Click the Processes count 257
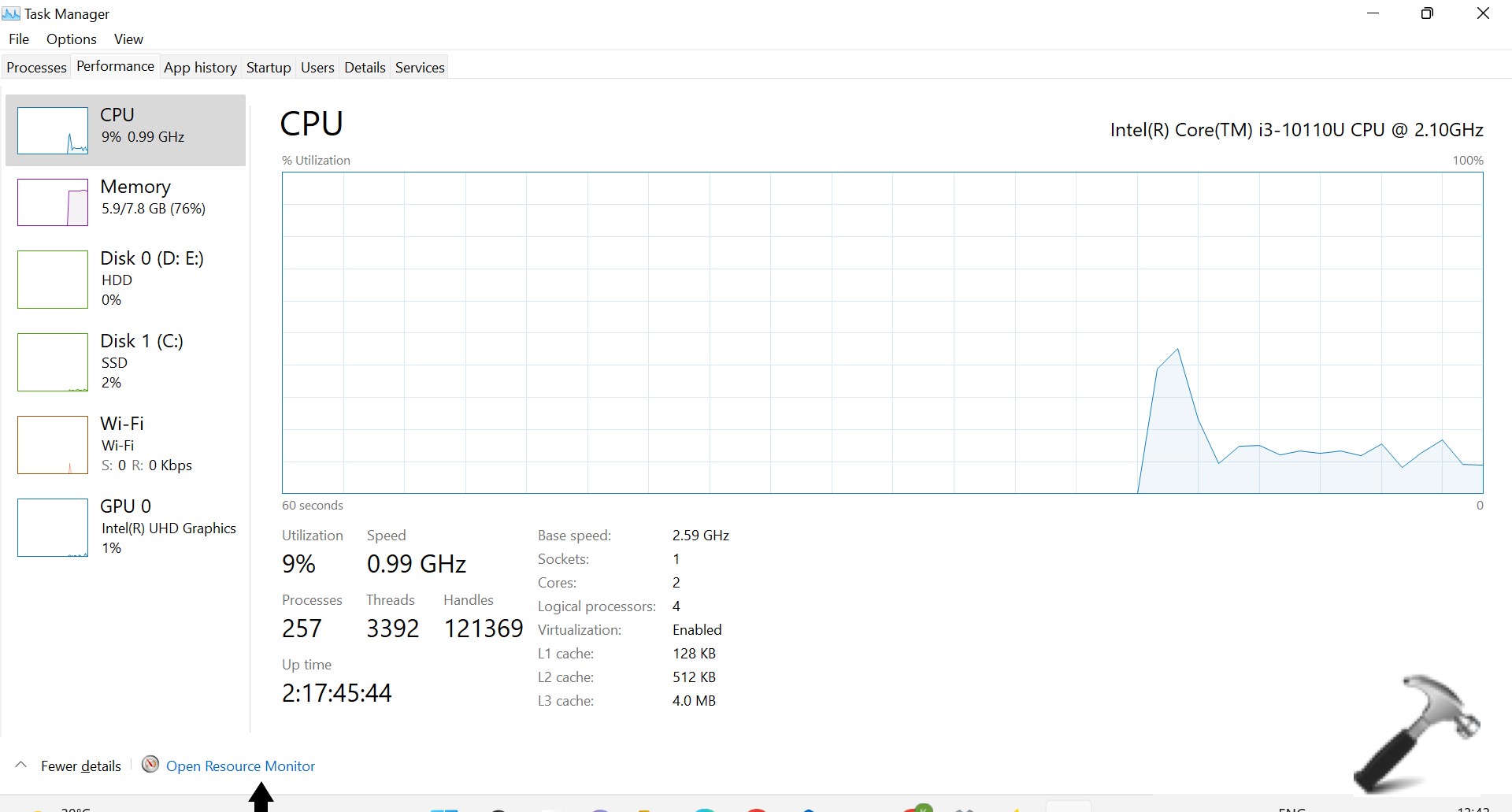Image resolution: width=1512 pixels, height=812 pixels. pyautogui.click(x=302, y=628)
